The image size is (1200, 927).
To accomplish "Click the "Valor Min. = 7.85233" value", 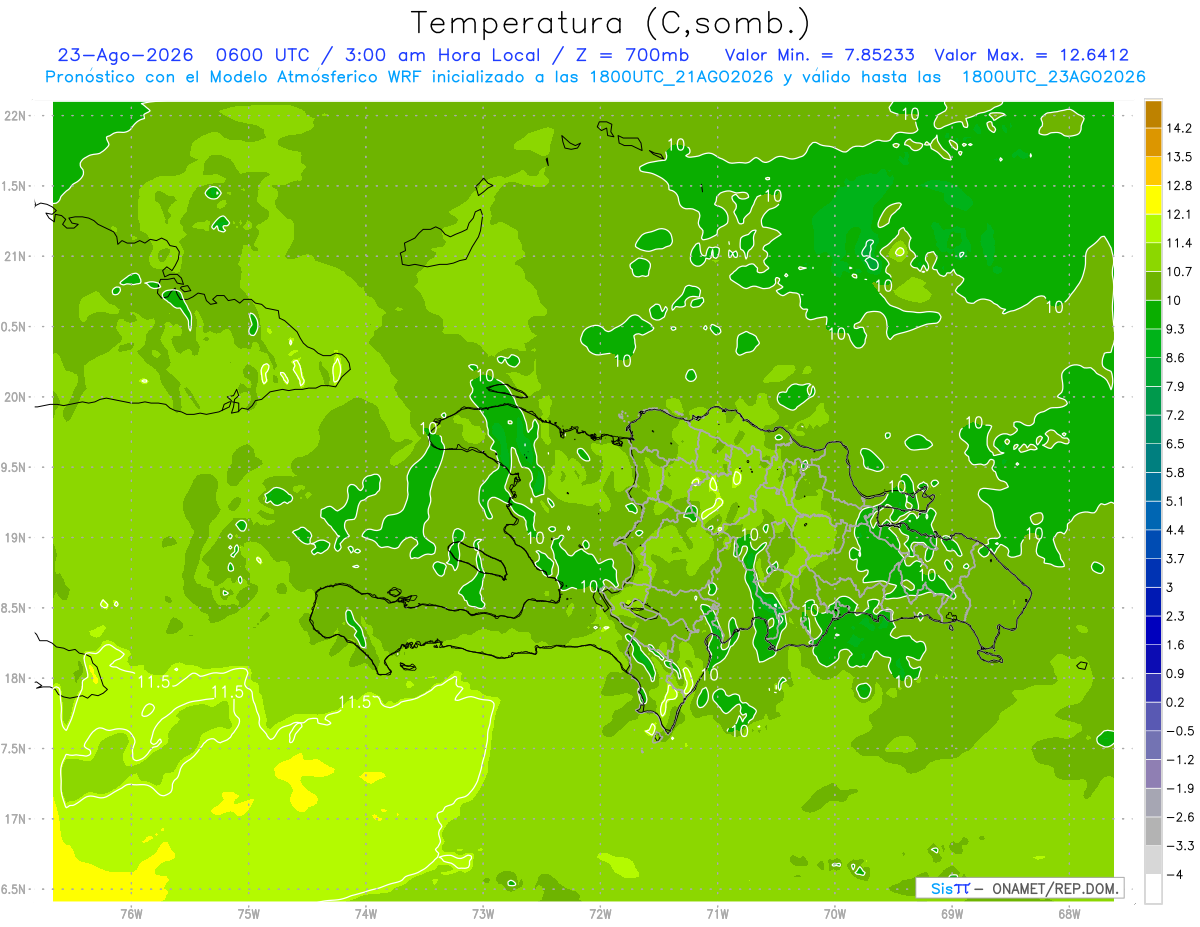I will pos(821,56).
